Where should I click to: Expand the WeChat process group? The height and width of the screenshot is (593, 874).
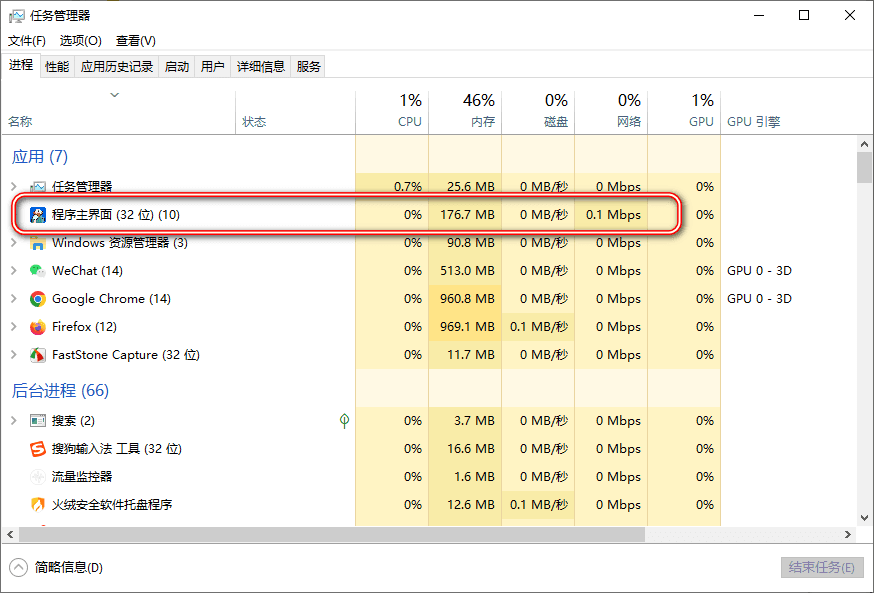pos(13,271)
